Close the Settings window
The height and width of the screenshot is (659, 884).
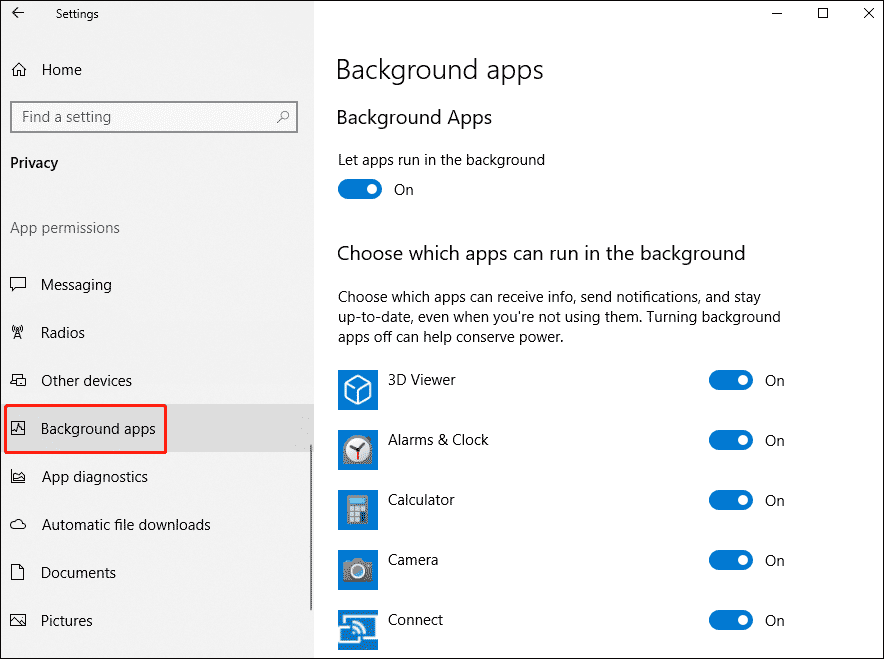click(869, 13)
